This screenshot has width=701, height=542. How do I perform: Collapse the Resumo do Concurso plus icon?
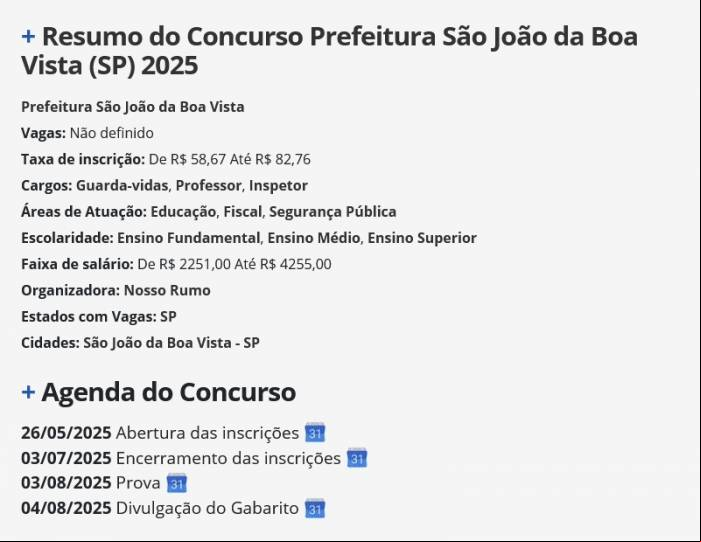point(28,37)
